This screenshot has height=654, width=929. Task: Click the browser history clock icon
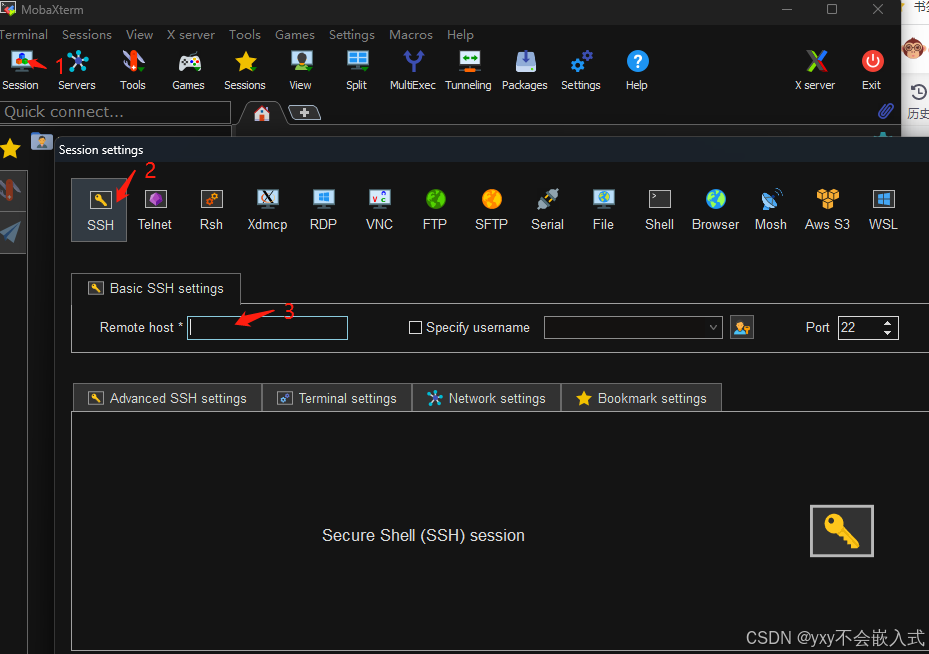pos(918,92)
